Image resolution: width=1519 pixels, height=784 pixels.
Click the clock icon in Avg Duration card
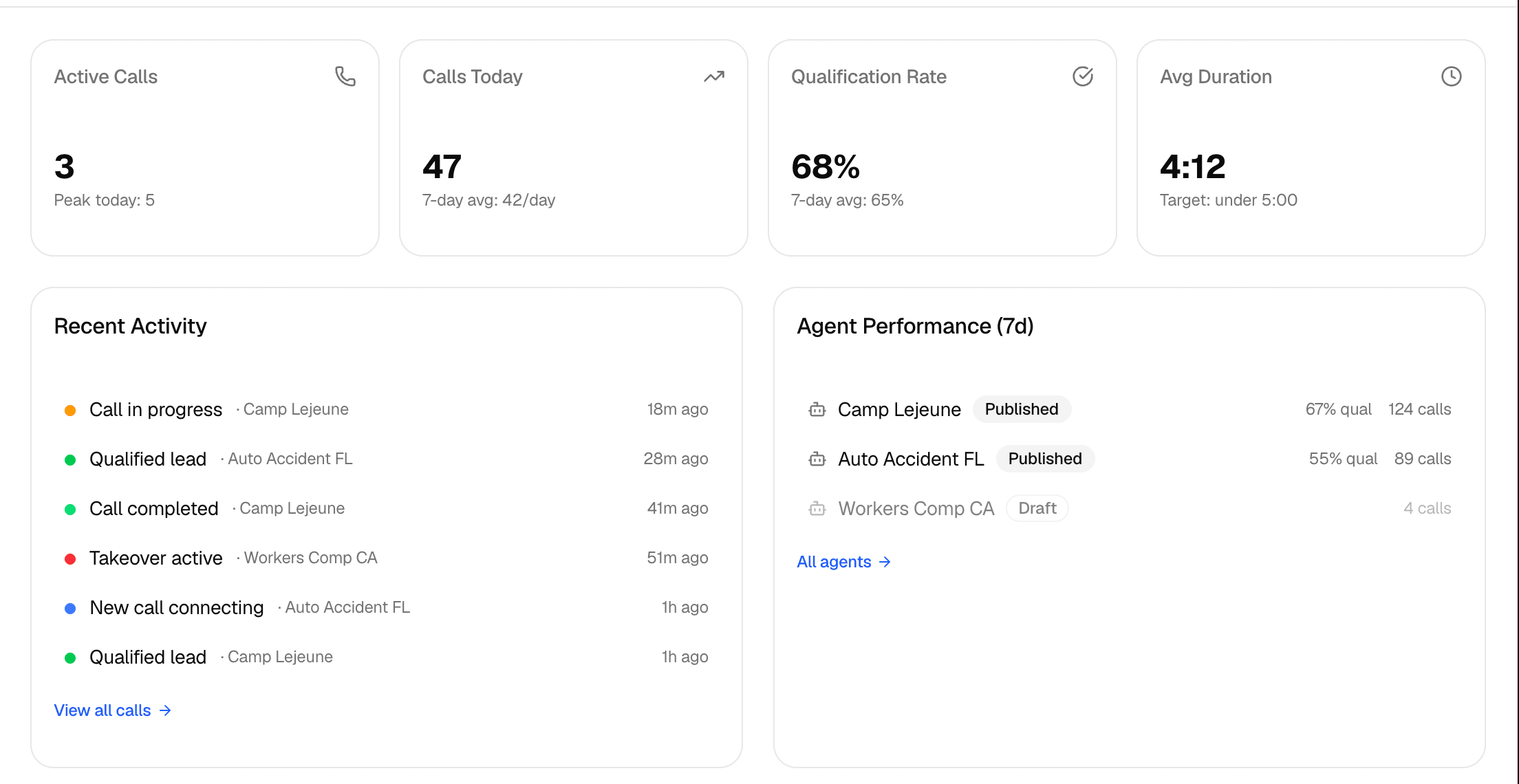coord(1452,76)
